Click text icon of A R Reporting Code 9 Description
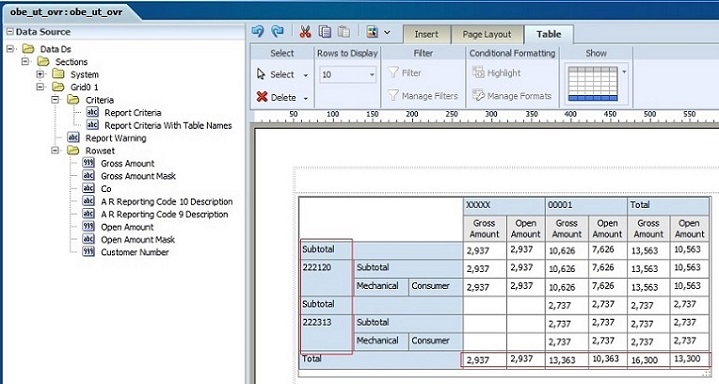 tap(88, 214)
